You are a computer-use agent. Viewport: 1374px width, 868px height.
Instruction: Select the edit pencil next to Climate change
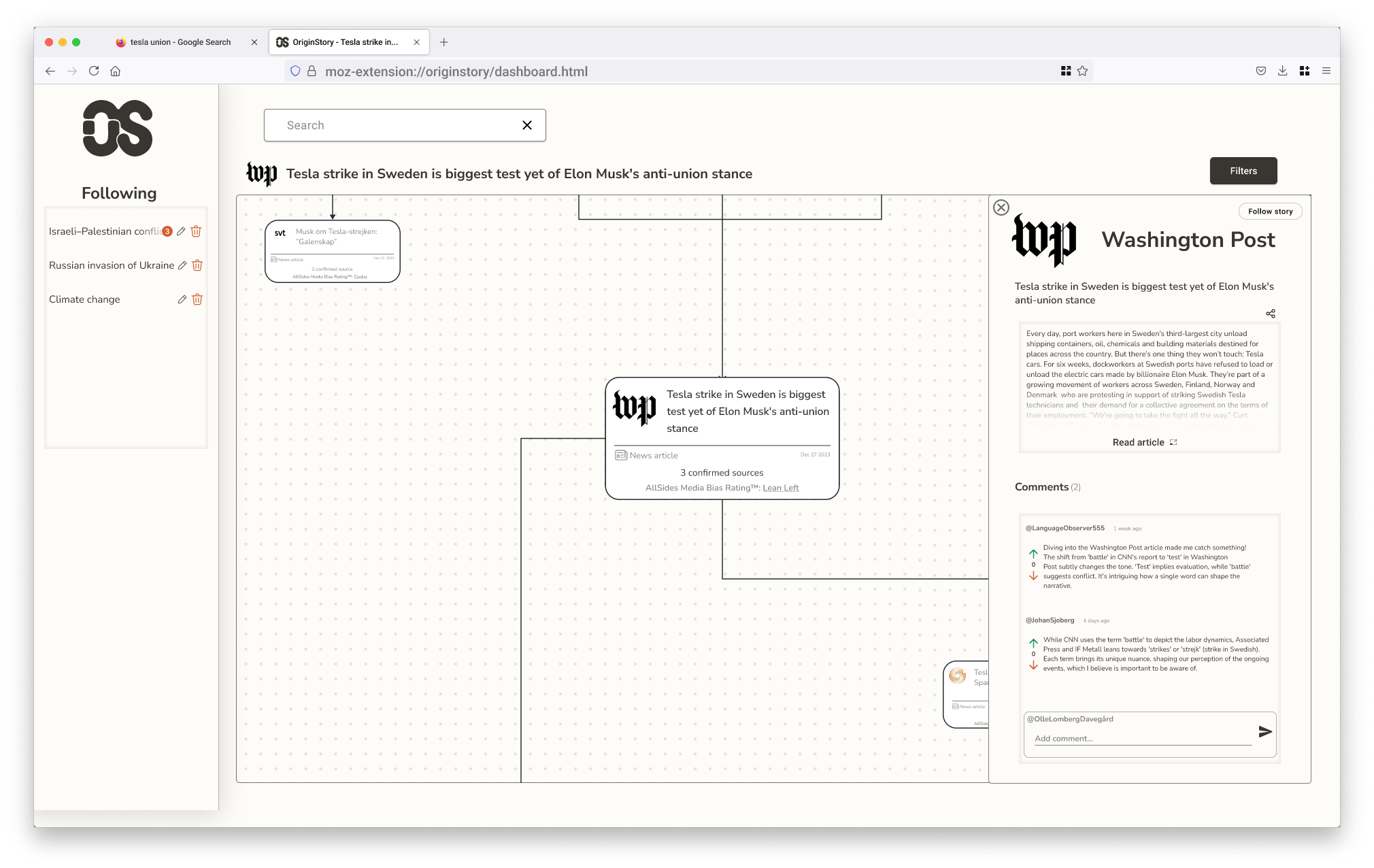181,299
